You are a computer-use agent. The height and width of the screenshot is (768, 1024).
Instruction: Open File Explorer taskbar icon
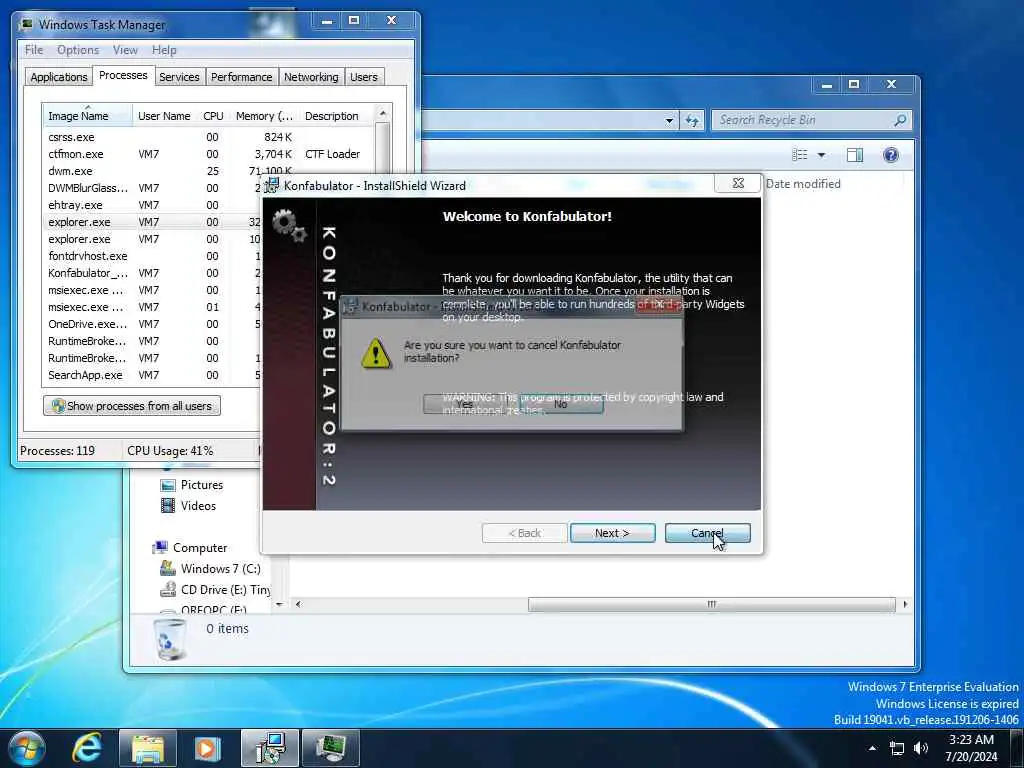click(148, 748)
